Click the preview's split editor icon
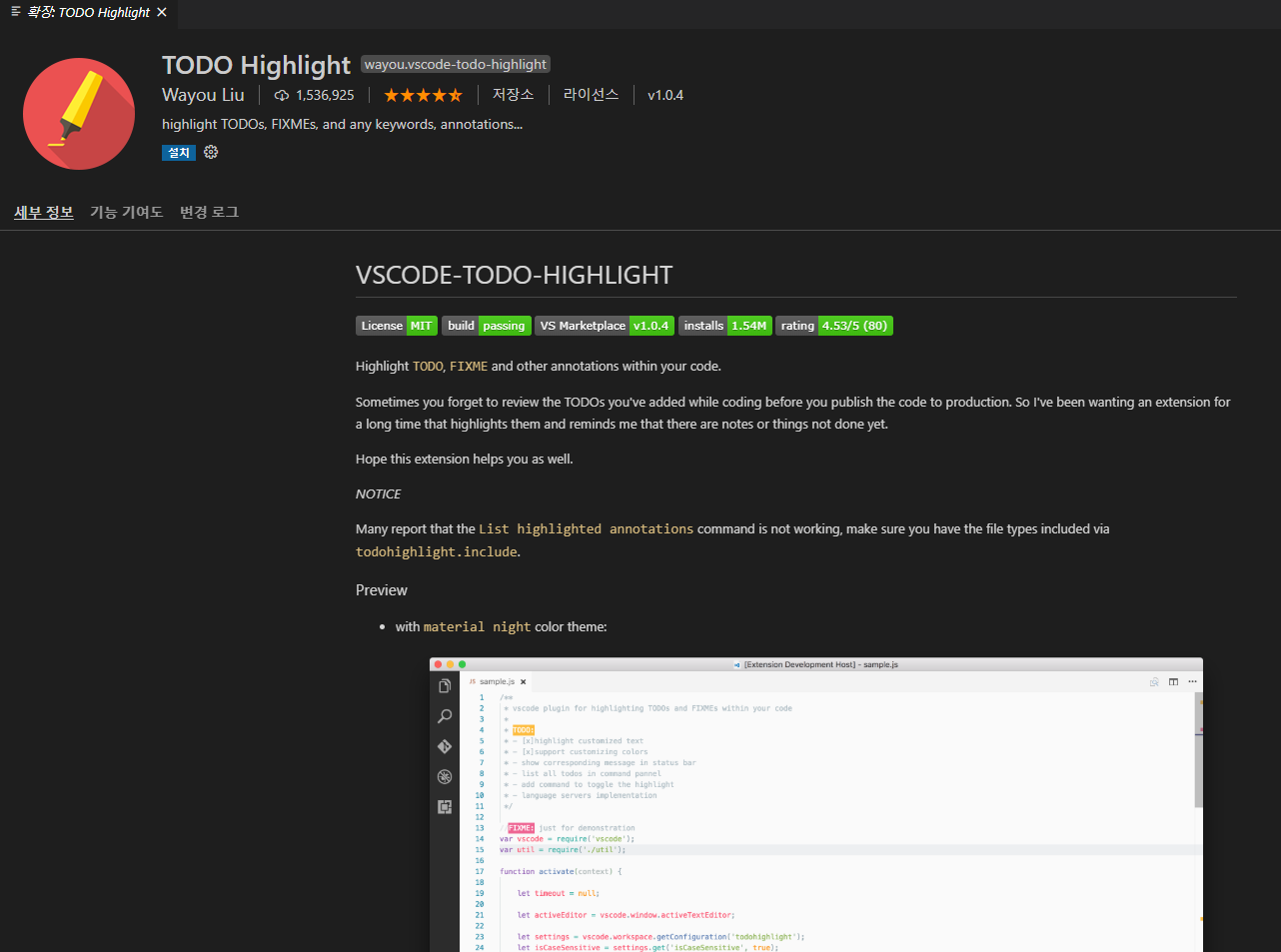Image resolution: width=1281 pixels, height=952 pixels. [x=1174, y=681]
